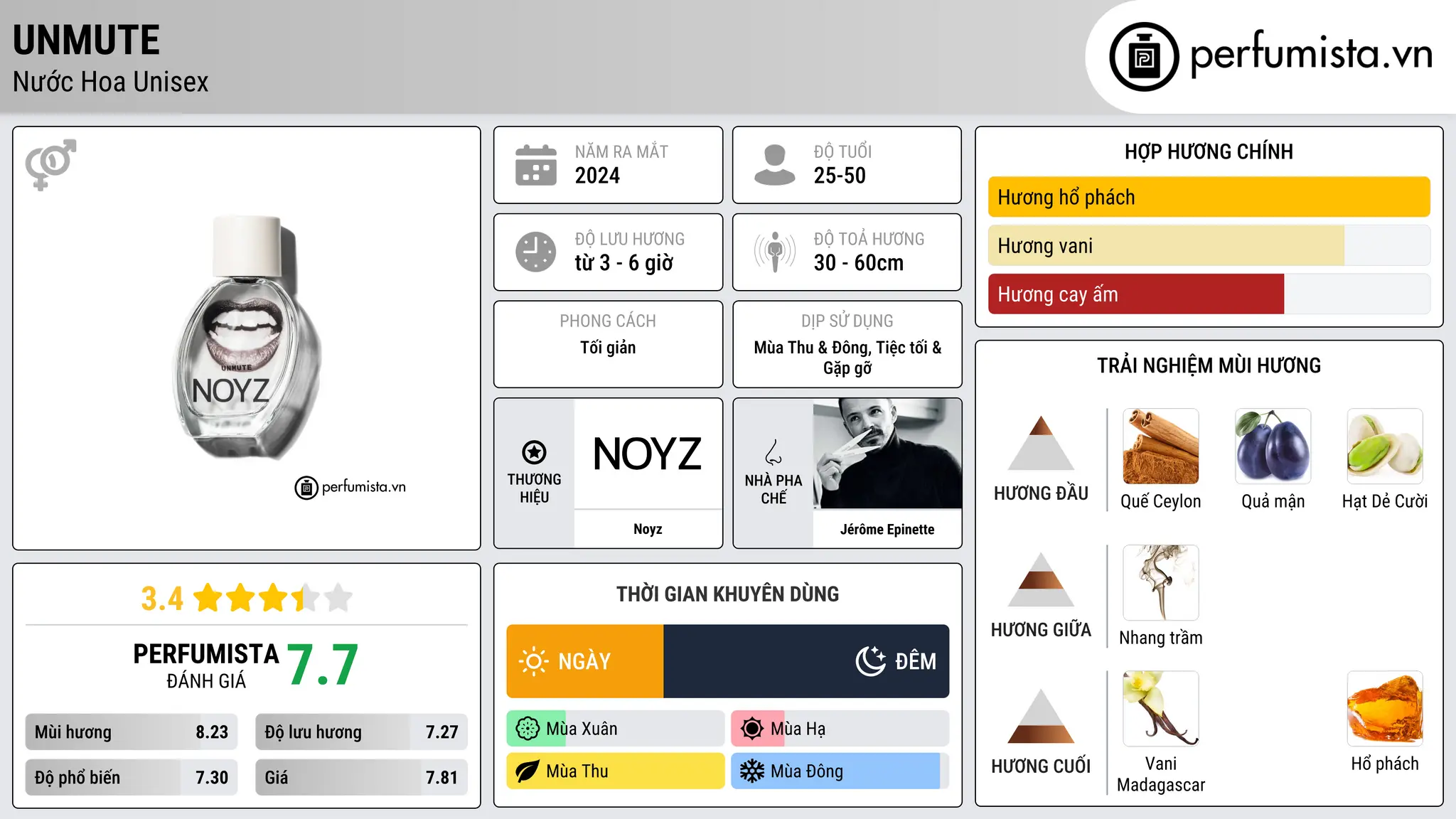Click the snowflake icon for Mùa Đông
This screenshot has width=1456, height=819.
751,771
